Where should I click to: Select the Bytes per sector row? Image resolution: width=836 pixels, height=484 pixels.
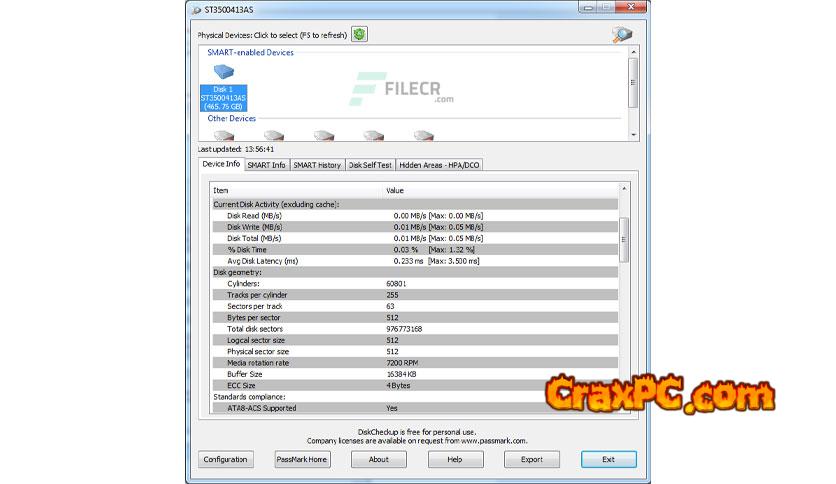pos(415,318)
